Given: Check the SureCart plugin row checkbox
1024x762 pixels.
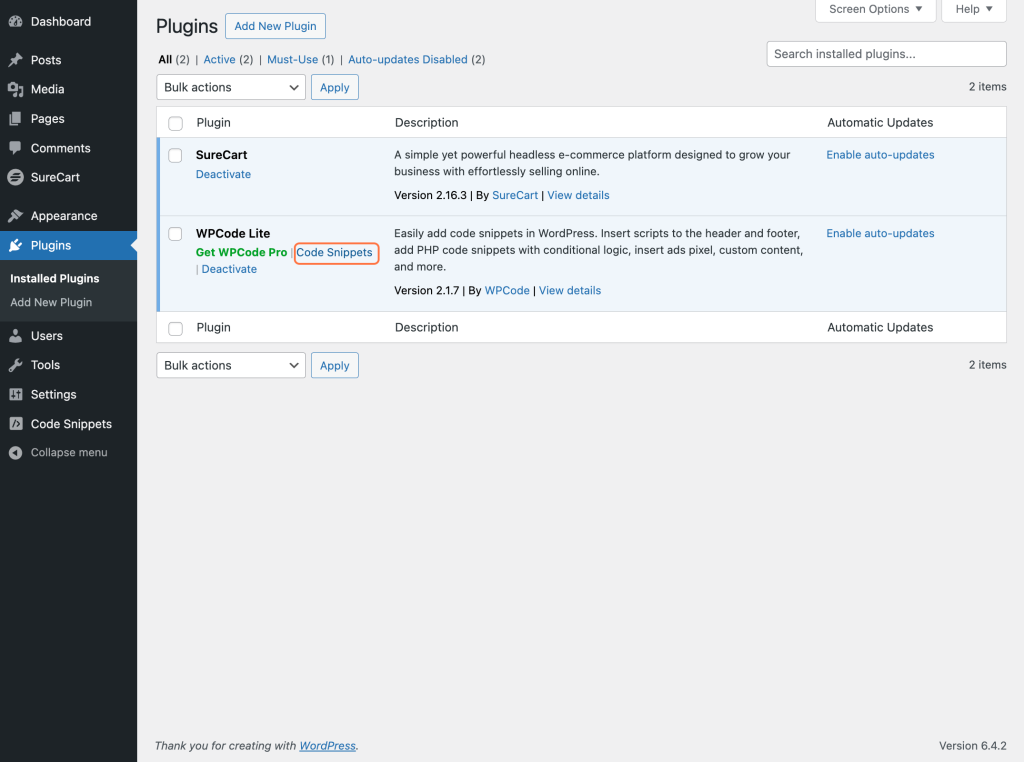Looking at the screenshot, I should (175, 155).
